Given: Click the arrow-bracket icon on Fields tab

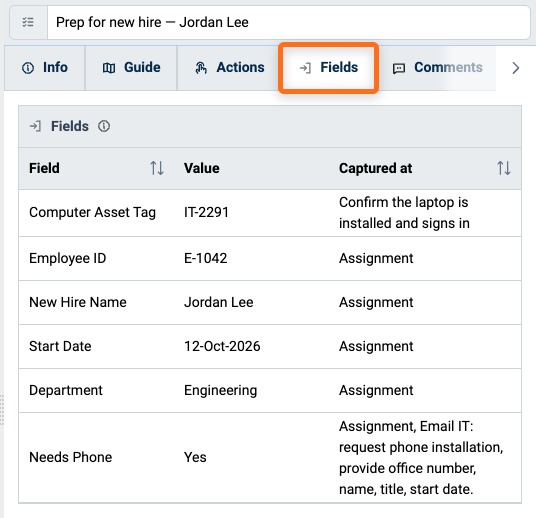Looking at the screenshot, I should (x=305, y=68).
